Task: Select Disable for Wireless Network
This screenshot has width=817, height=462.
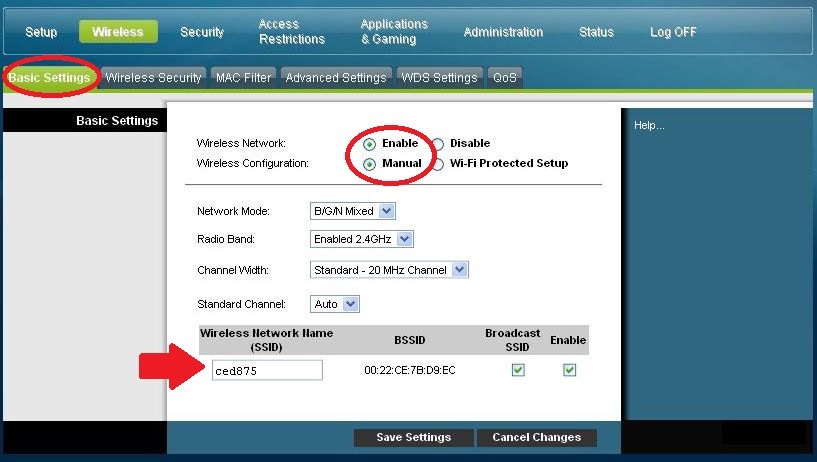Action: point(438,144)
